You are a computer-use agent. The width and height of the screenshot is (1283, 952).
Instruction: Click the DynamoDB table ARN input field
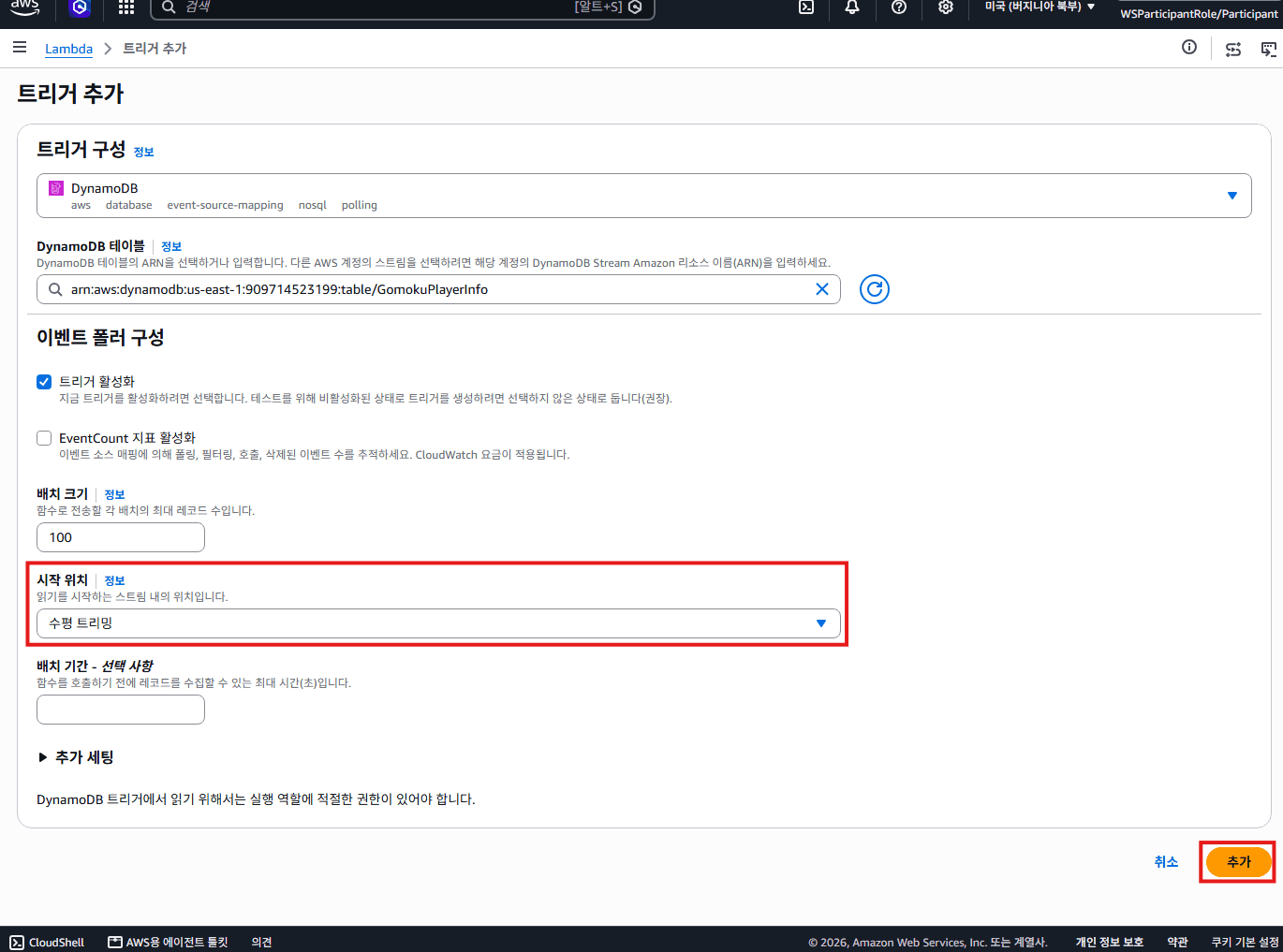point(438,289)
